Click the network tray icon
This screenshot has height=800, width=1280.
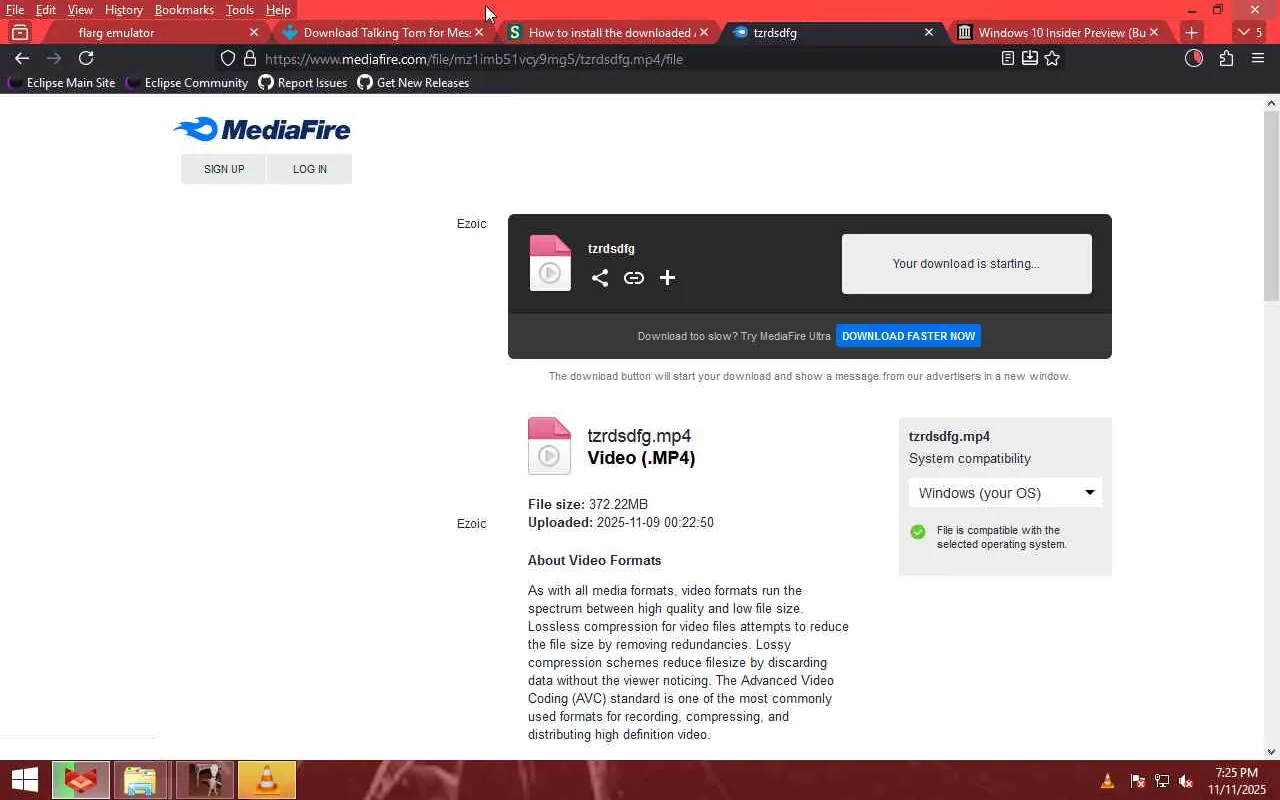1162,781
